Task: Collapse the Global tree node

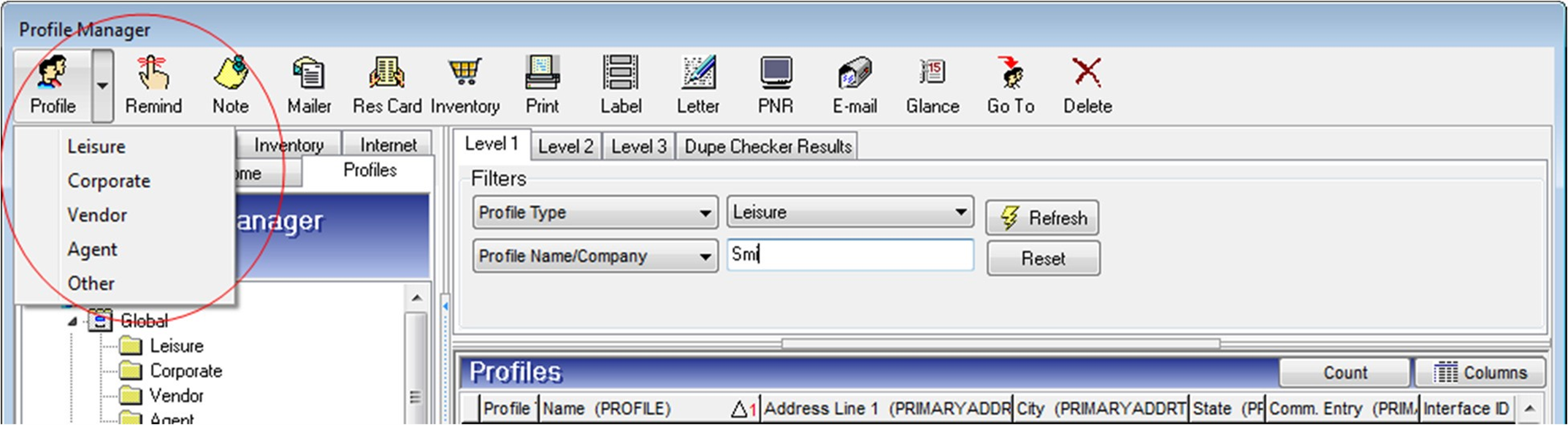Action: click(x=72, y=321)
